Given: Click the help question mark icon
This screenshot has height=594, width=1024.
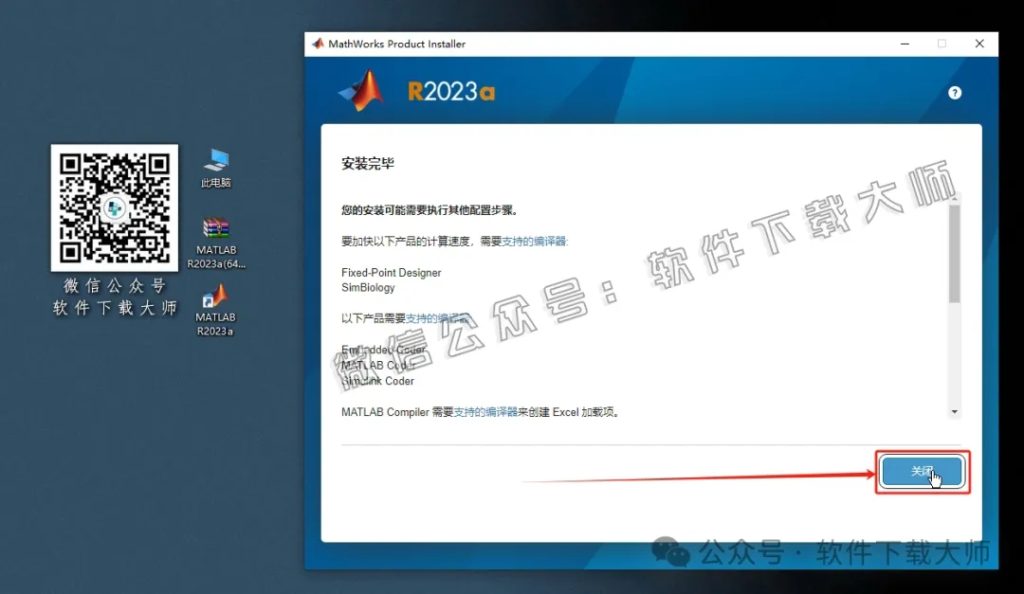Looking at the screenshot, I should click(954, 92).
